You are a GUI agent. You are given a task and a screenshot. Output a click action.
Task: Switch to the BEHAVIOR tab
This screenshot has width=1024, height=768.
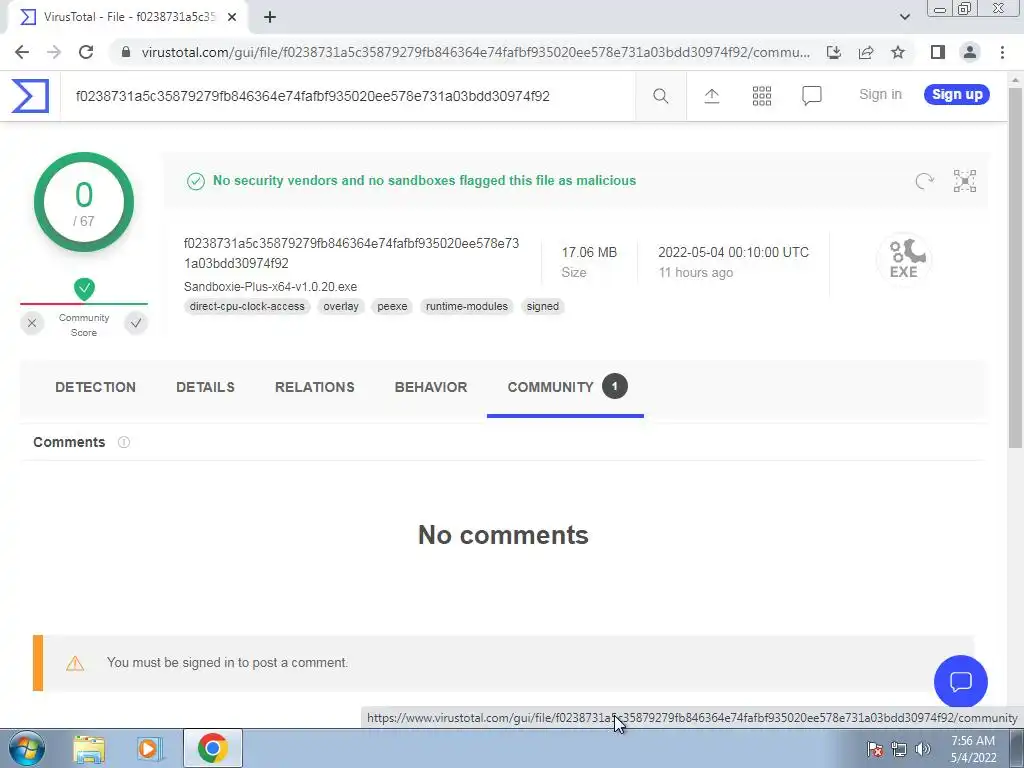click(431, 387)
